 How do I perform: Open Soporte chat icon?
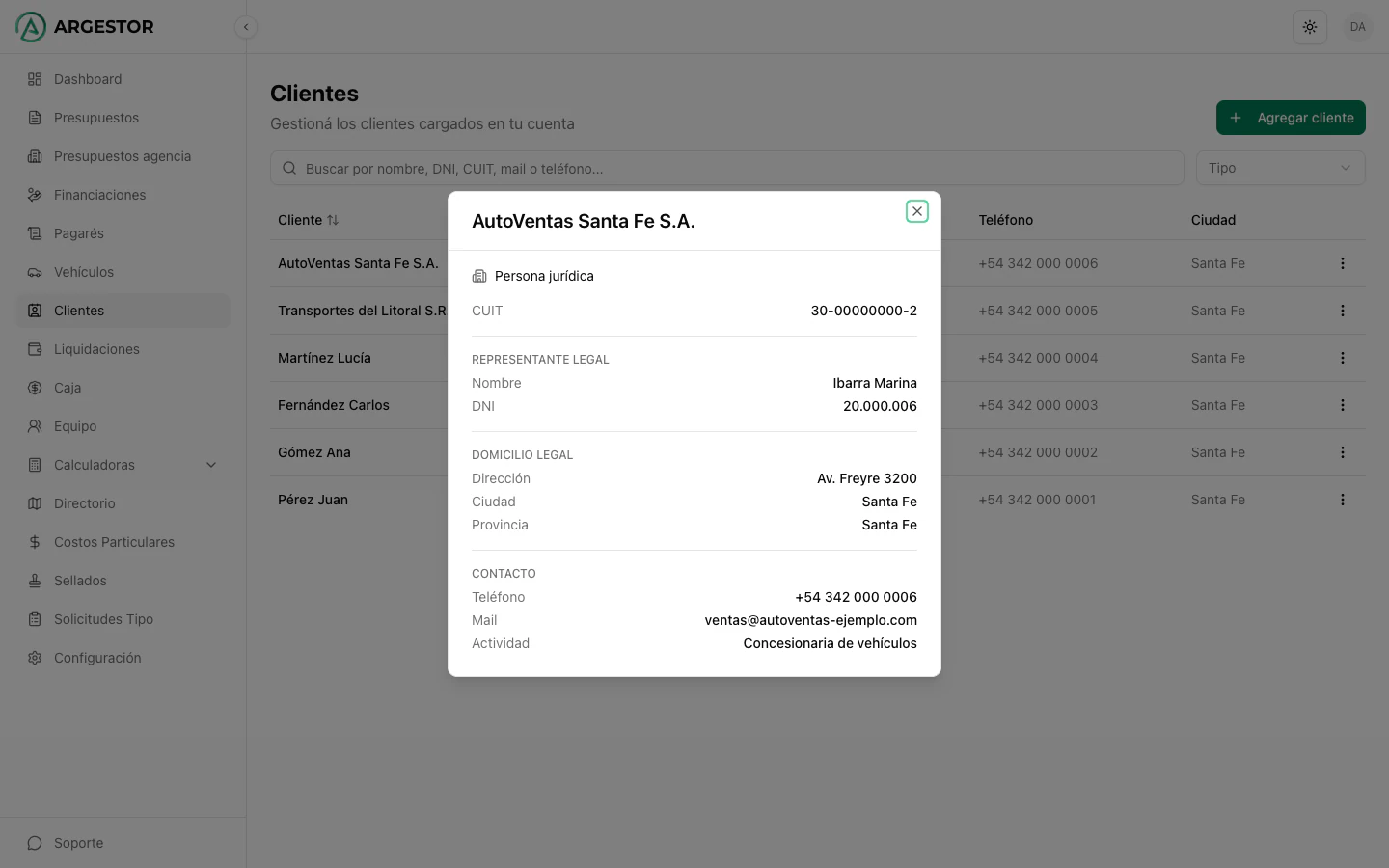35,843
